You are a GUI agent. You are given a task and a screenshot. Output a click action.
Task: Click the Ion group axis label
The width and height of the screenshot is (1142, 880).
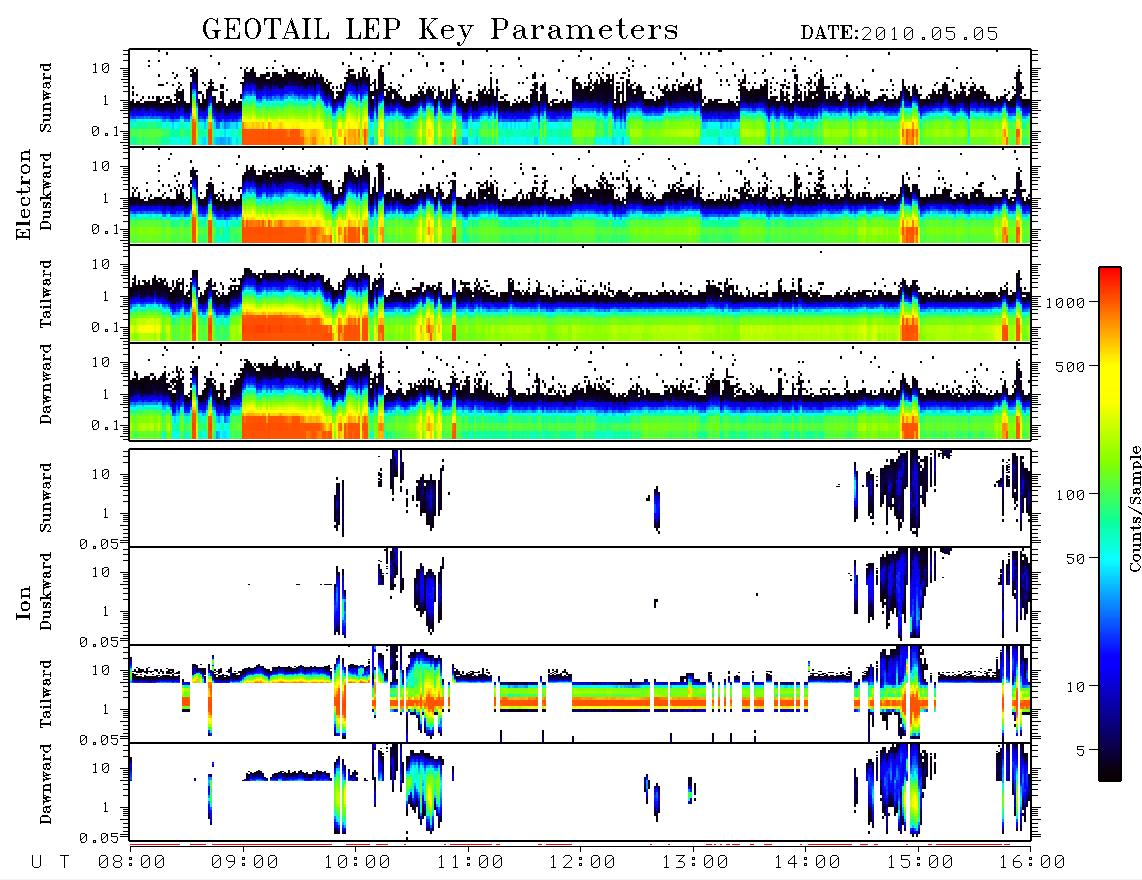click(x=23, y=602)
